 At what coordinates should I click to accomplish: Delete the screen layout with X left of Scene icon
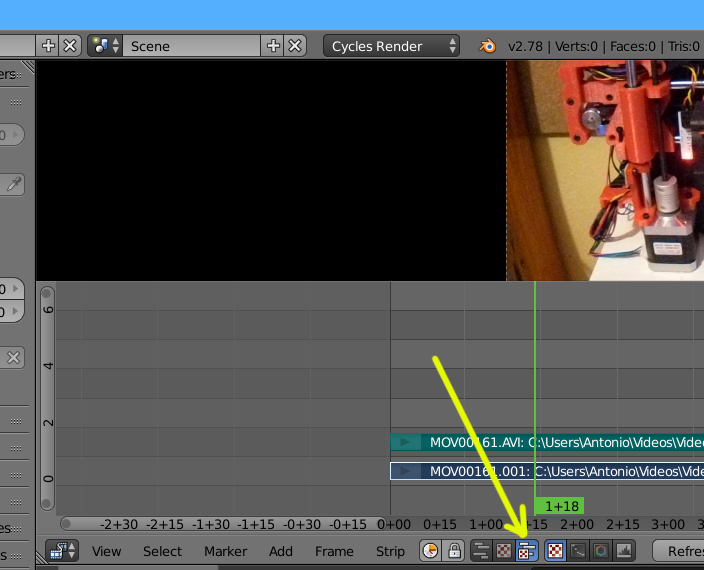70,46
